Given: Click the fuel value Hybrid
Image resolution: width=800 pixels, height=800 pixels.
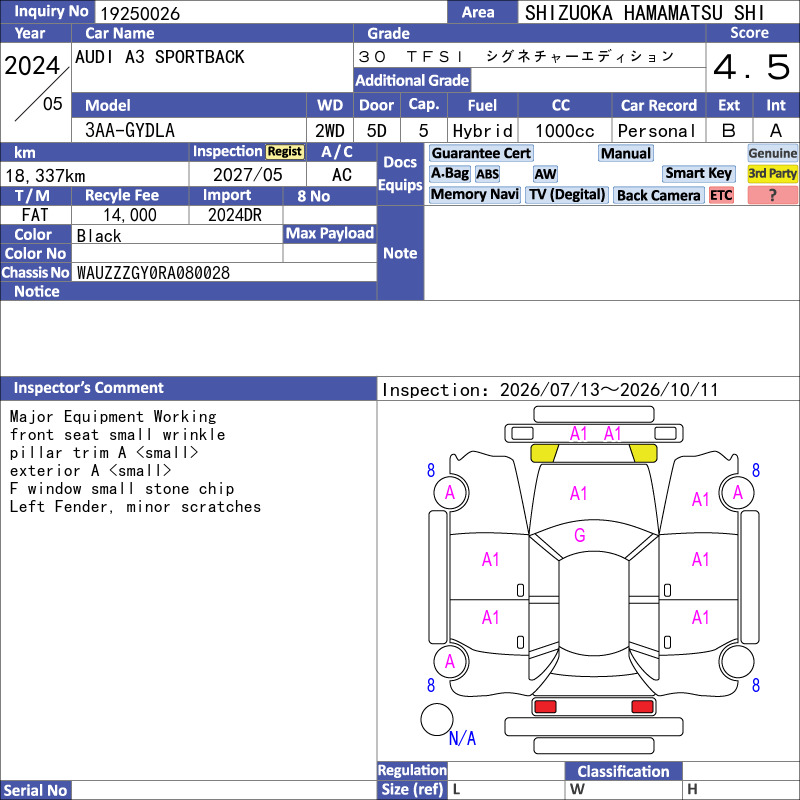Looking at the screenshot, I should 482,131.
